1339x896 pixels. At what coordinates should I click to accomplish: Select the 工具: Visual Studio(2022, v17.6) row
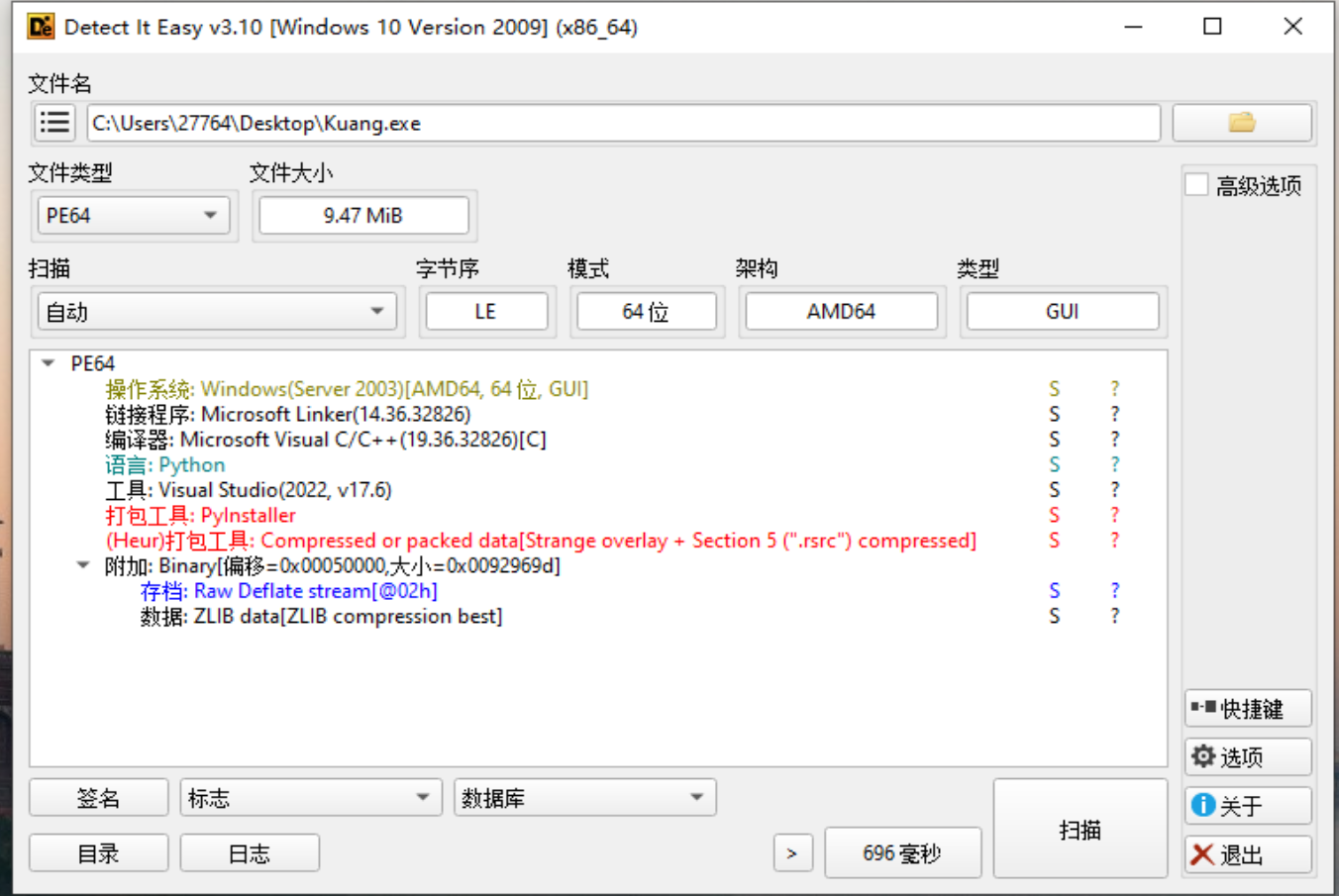(x=249, y=490)
